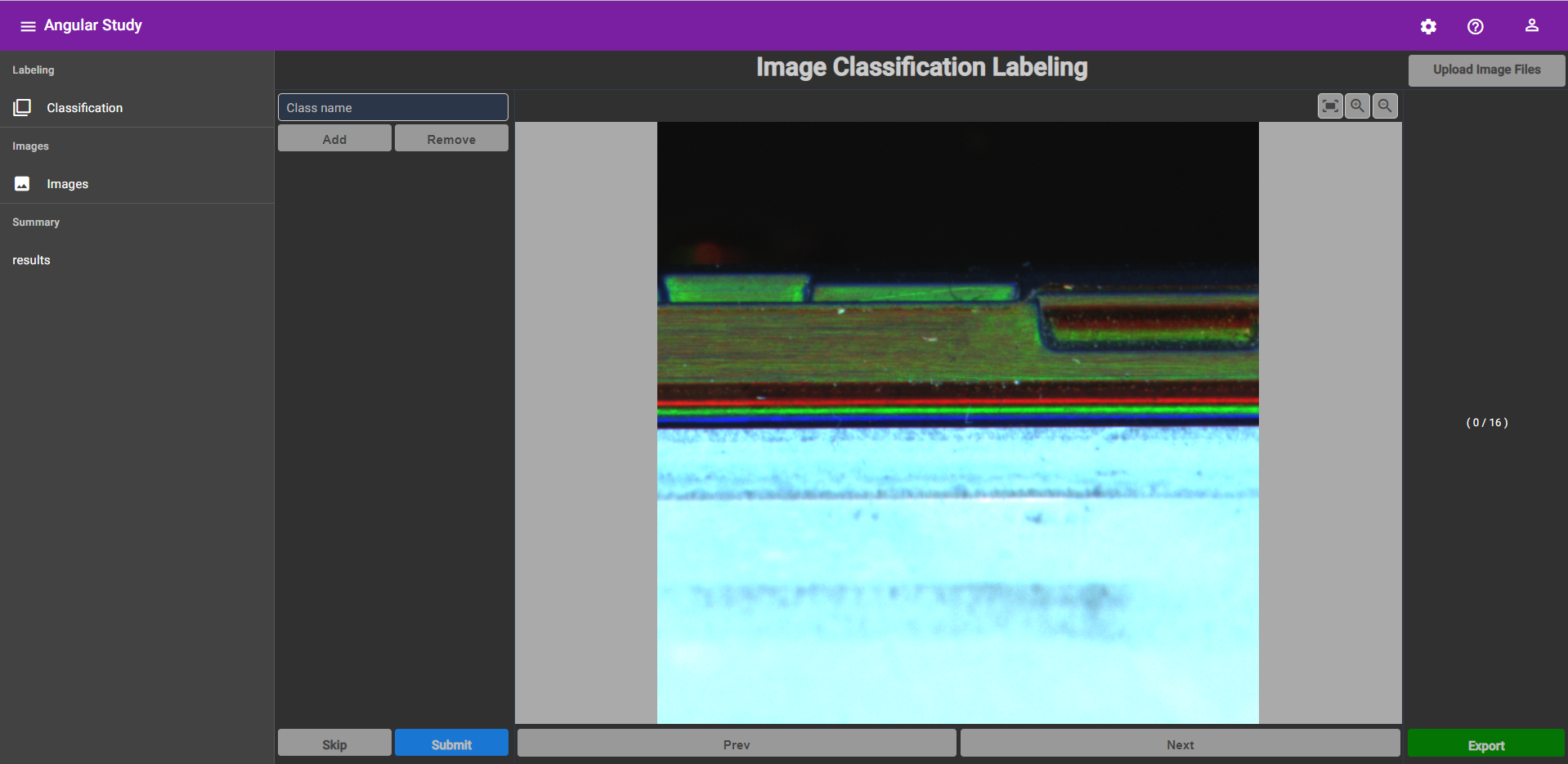Click the Summary section header

(36, 222)
